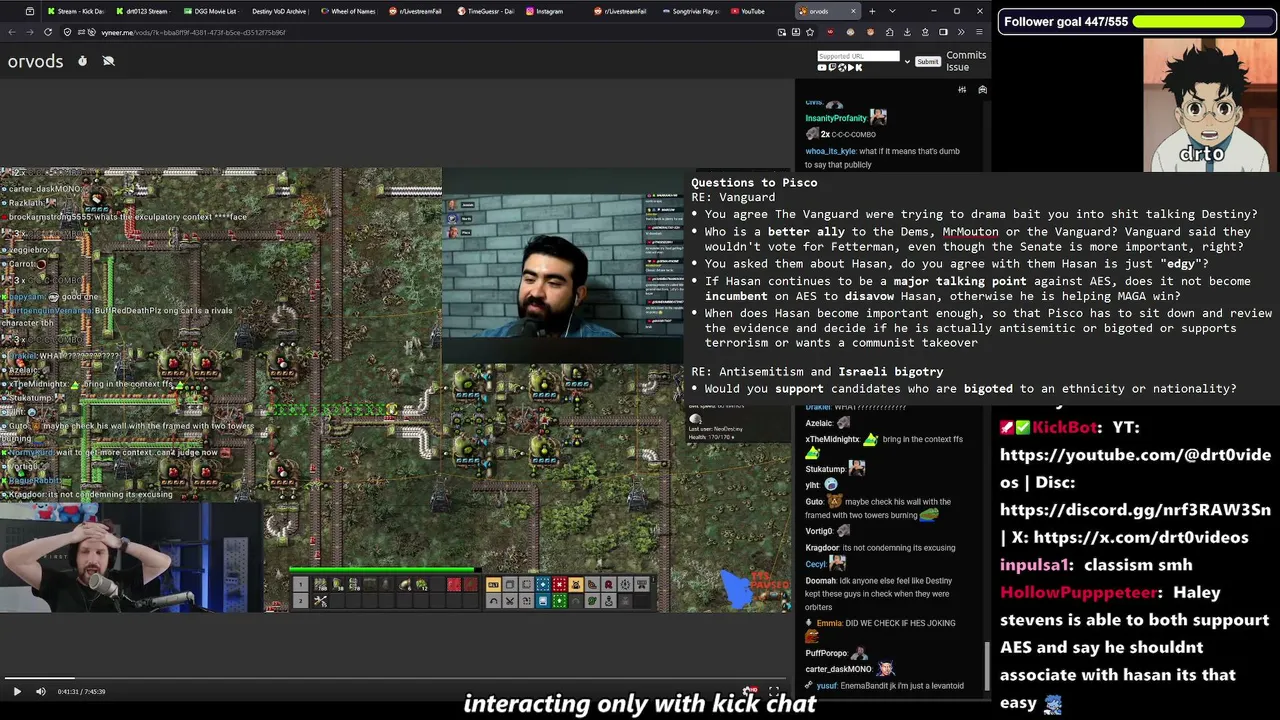This screenshot has height=720, width=1280.
Task: Click username whoa_its_kyle in chat
Action: tap(830, 151)
